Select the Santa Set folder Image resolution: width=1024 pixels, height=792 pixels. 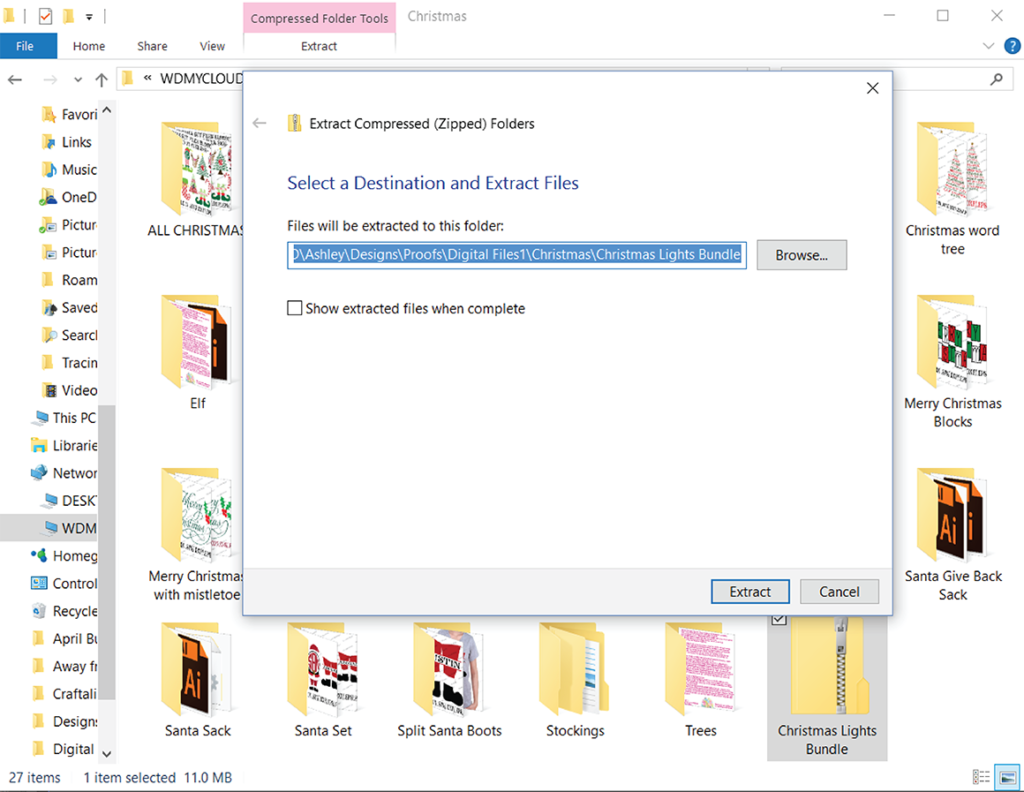[323, 680]
